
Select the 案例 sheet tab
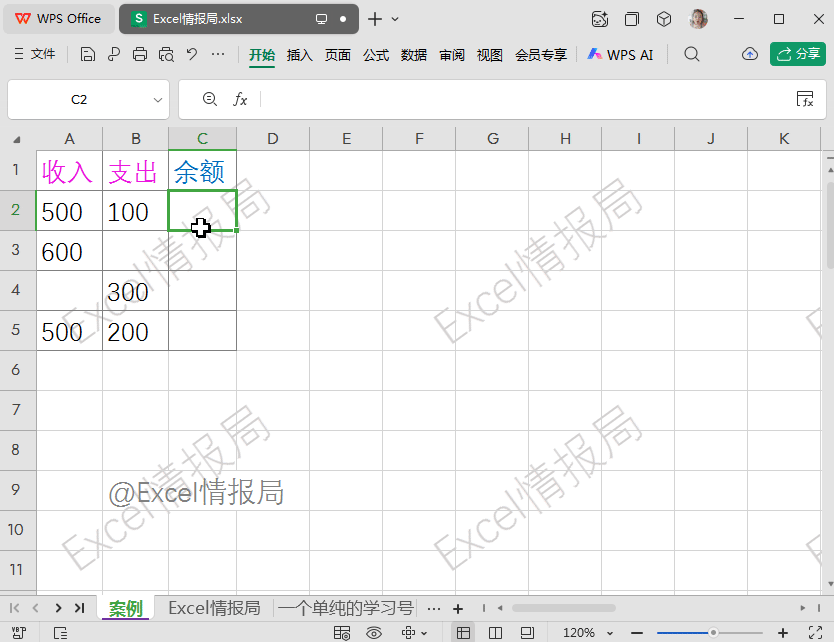tap(126, 608)
